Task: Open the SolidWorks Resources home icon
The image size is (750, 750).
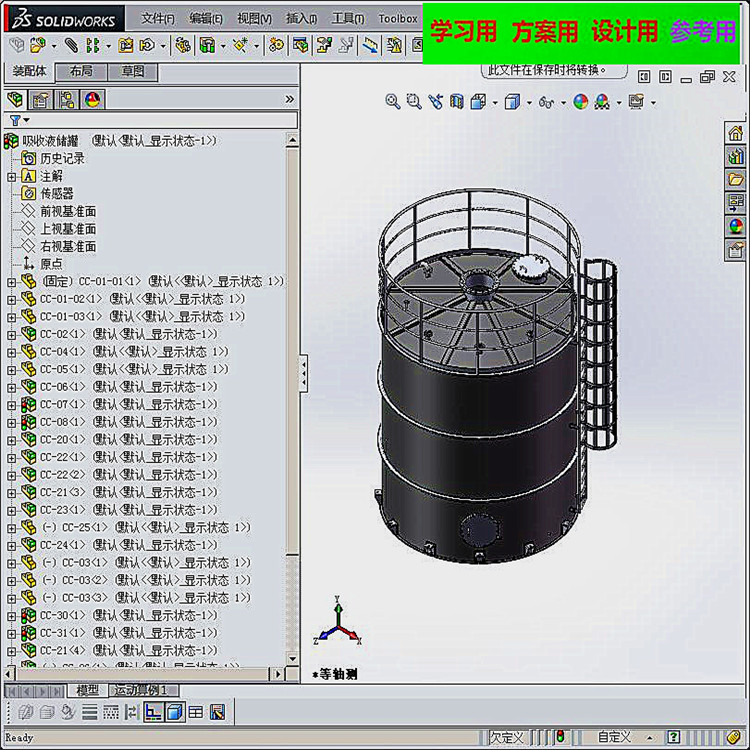Action: pos(736,132)
